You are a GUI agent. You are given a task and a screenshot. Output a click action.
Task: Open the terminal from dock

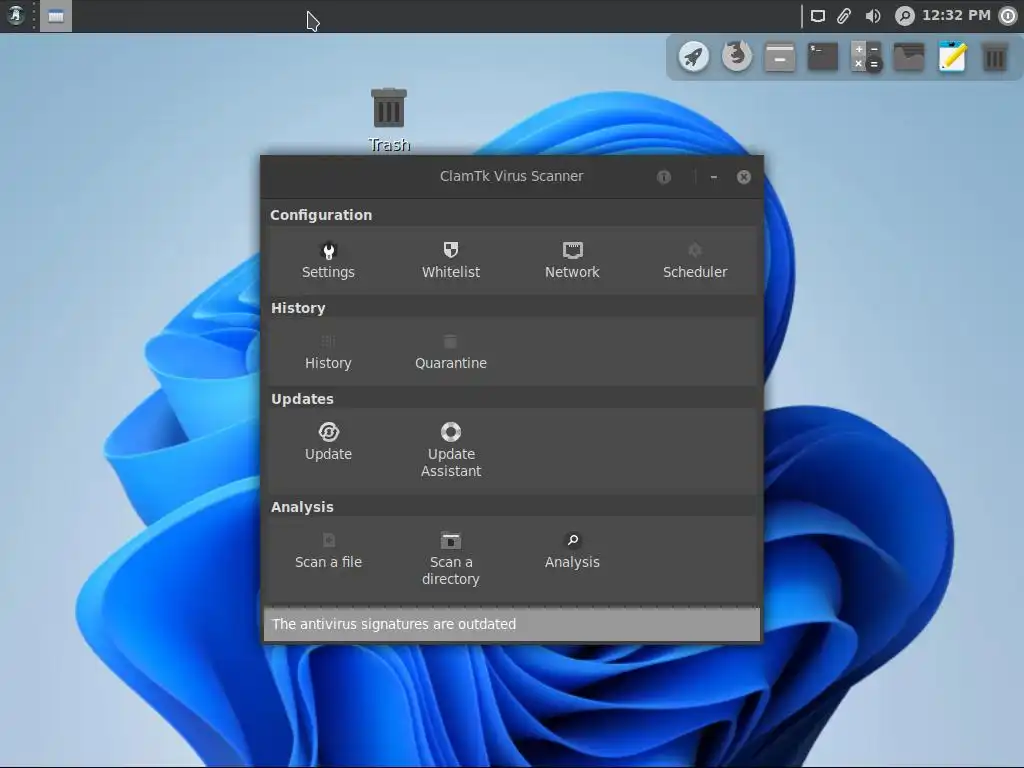tap(823, 57)
